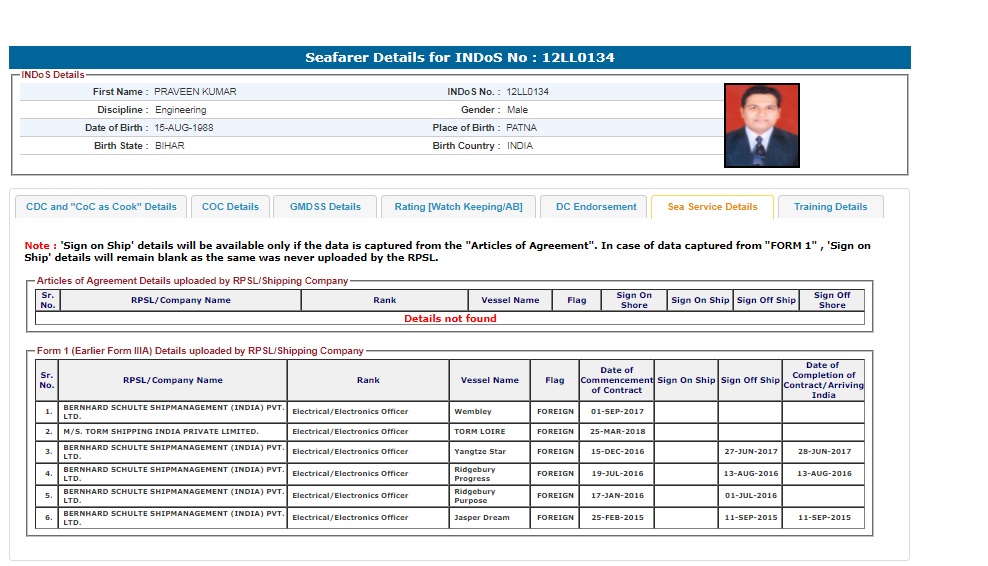
Task: Click the Date of Commencement of Contract header
Action: [x=616, y=380]
